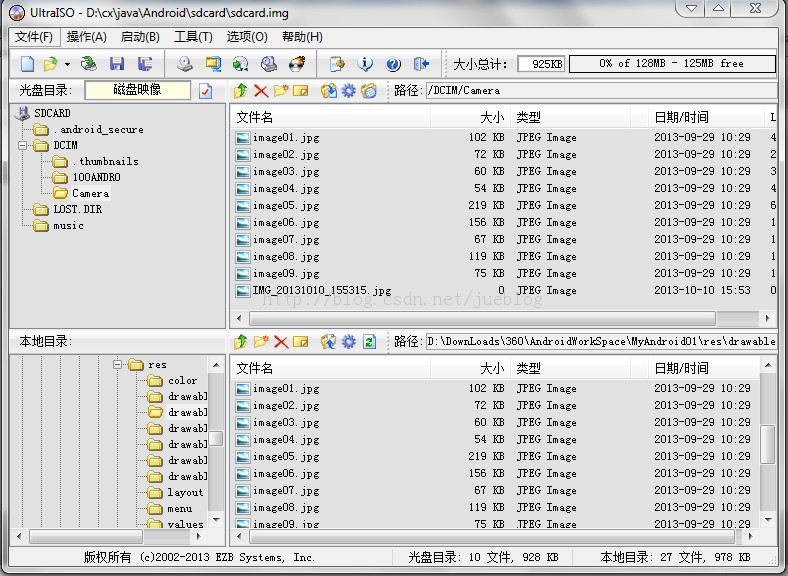This screenshot has width=788, height=576.
Task: Collapse the DCIM folder tree node
Action: tap(23, 145)
